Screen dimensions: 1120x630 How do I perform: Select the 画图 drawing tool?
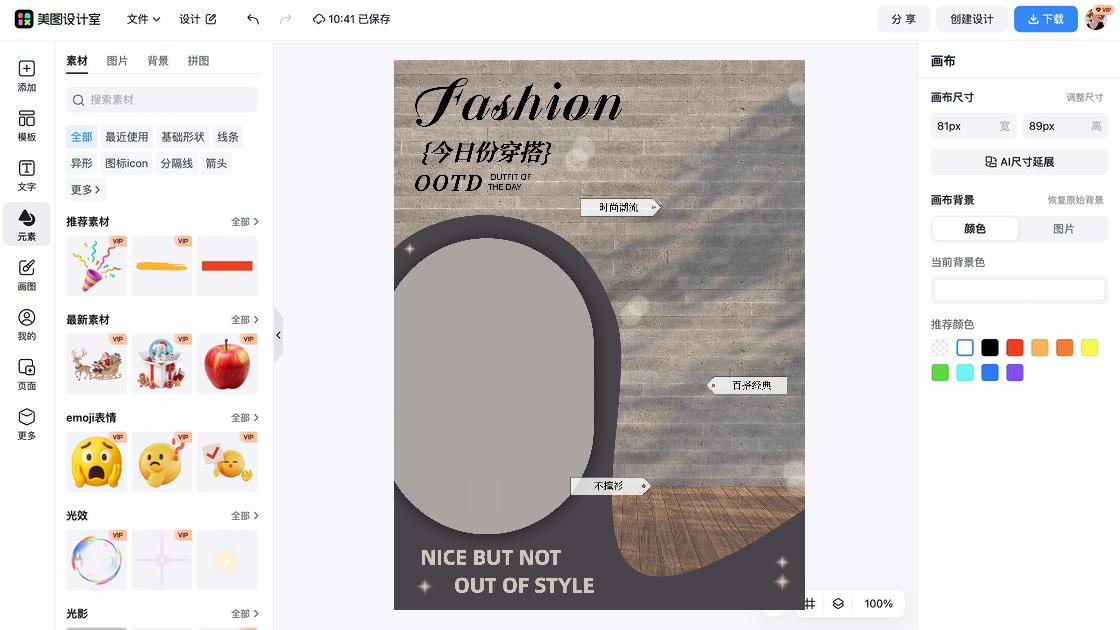pyautogui.click(x=27, y=274)
